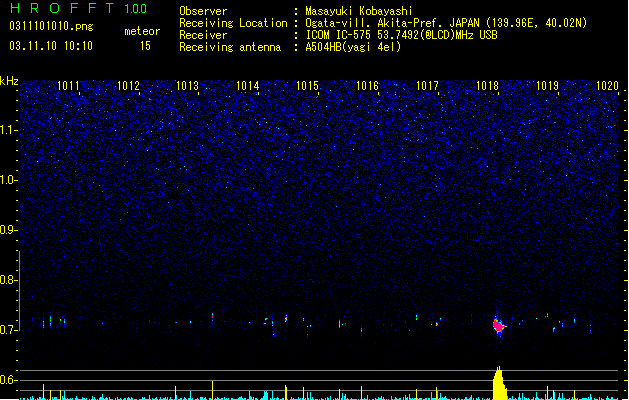Click the 0.9 kHz frequency axis label
Screen dimensions: 629x400
pyautogui.click(x=8, y=230)
